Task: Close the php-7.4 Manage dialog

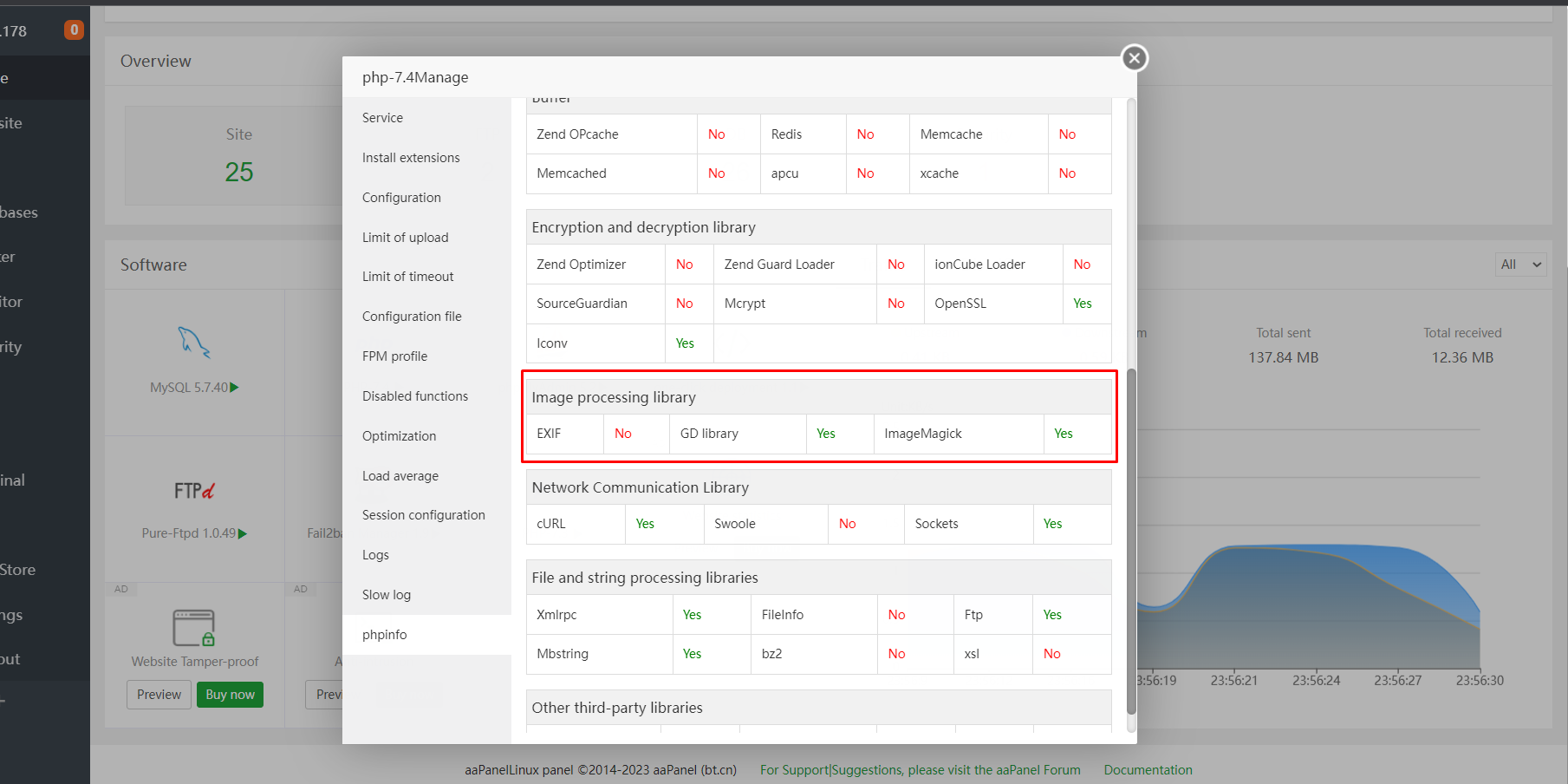Action: [x=1135, y=58]
